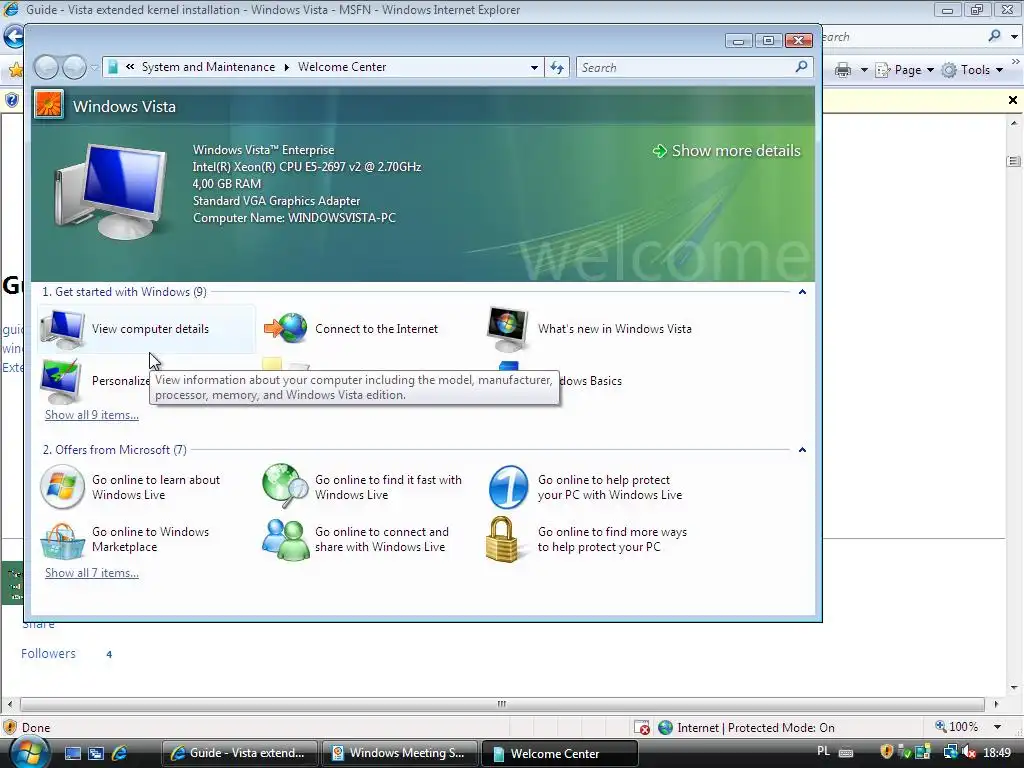The image size is (1024, 768).
Task: Open the Page menu dropdown in IE
Action: [x=930, y=70]
